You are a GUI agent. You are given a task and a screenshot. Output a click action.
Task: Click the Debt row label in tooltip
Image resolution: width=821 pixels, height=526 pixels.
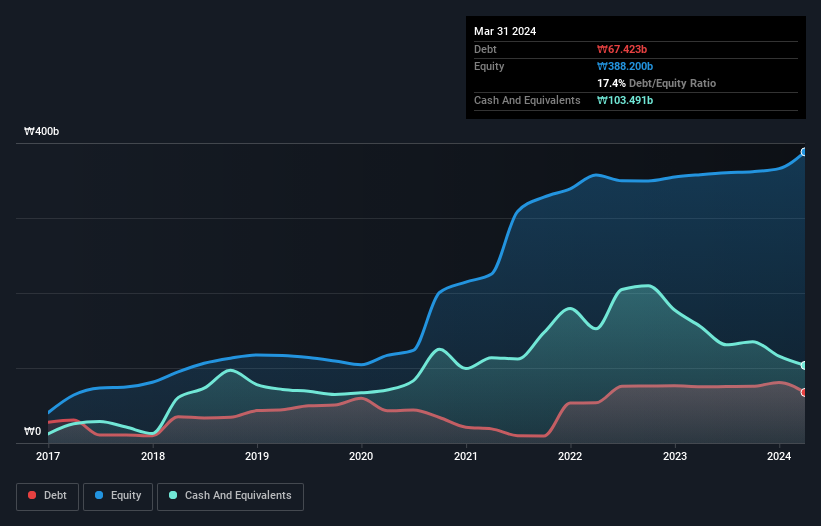[x=485, y=49]
